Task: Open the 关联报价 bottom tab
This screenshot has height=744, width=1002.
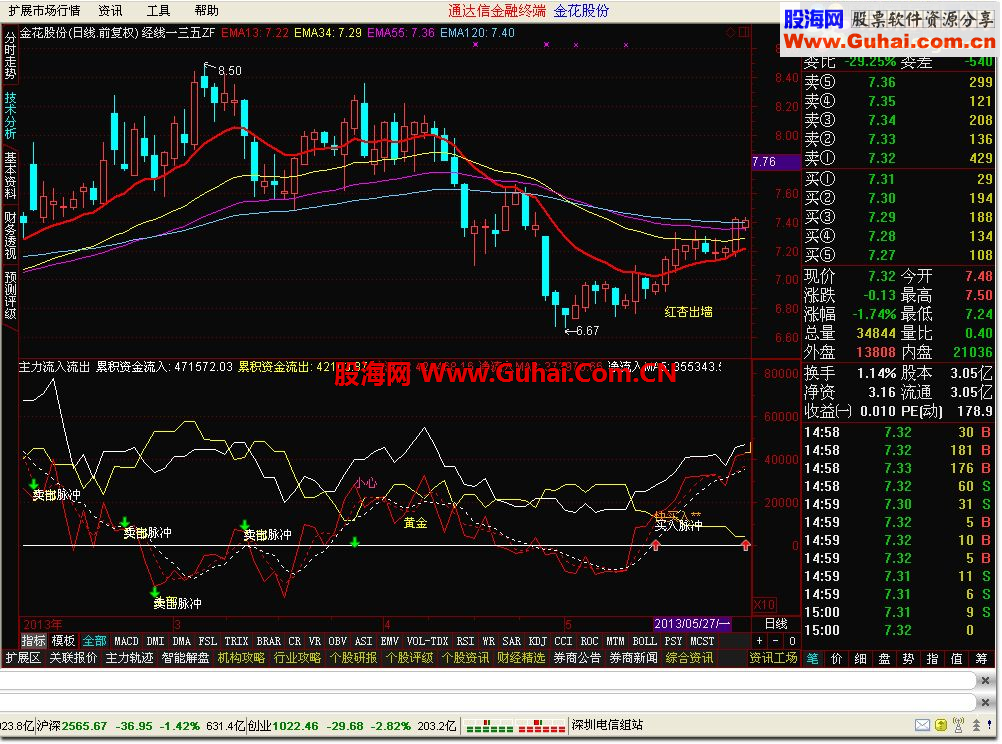Action: tap(73, 658)
